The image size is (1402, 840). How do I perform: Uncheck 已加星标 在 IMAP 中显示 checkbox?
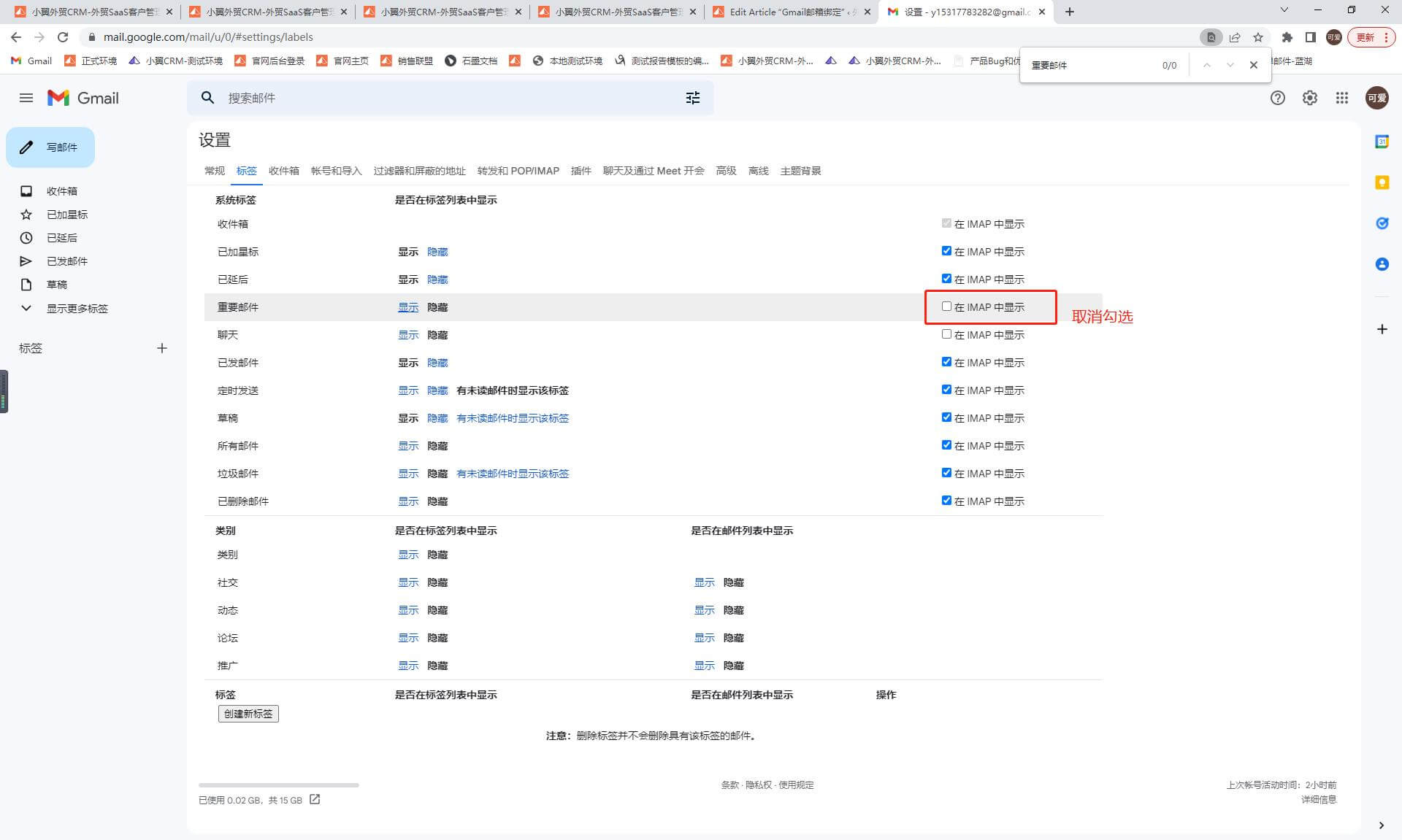(x=946, y=251)
